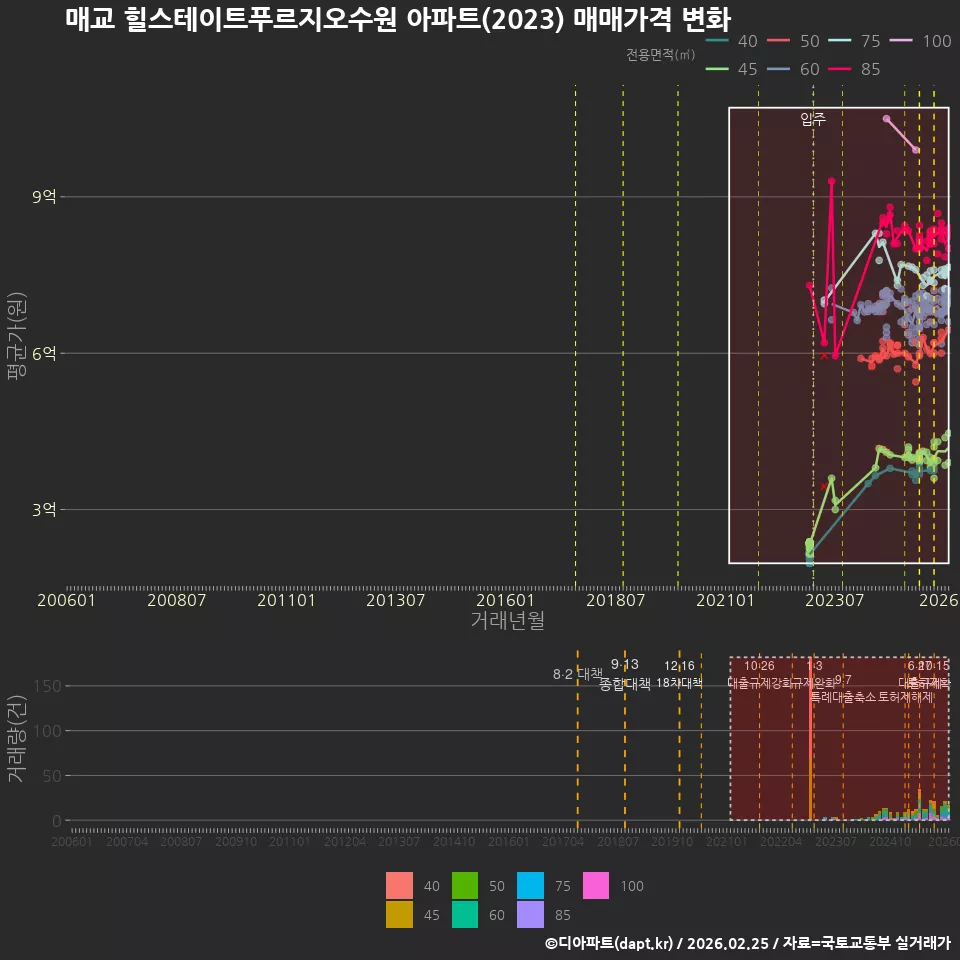The image size is (960, 960).
Task: Toggle the 45 line entry in the top legend
Action: click(732, 69)
